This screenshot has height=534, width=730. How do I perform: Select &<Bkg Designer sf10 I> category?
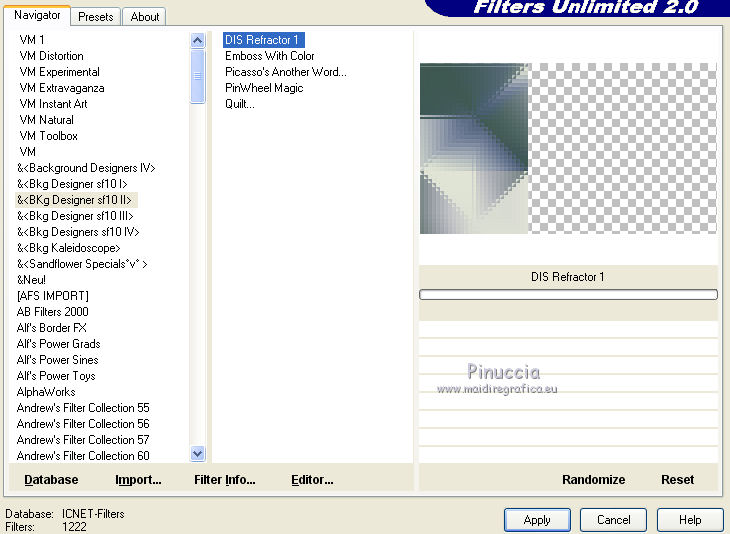coord(72,184)
